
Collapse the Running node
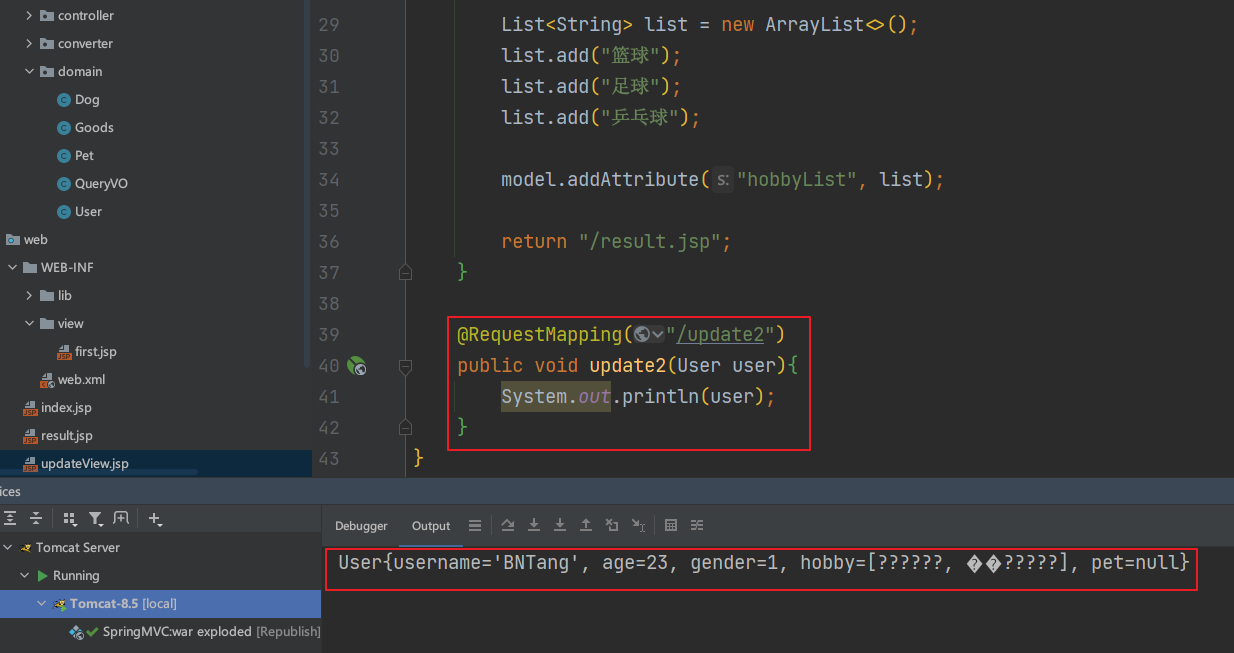click(25, 576)
